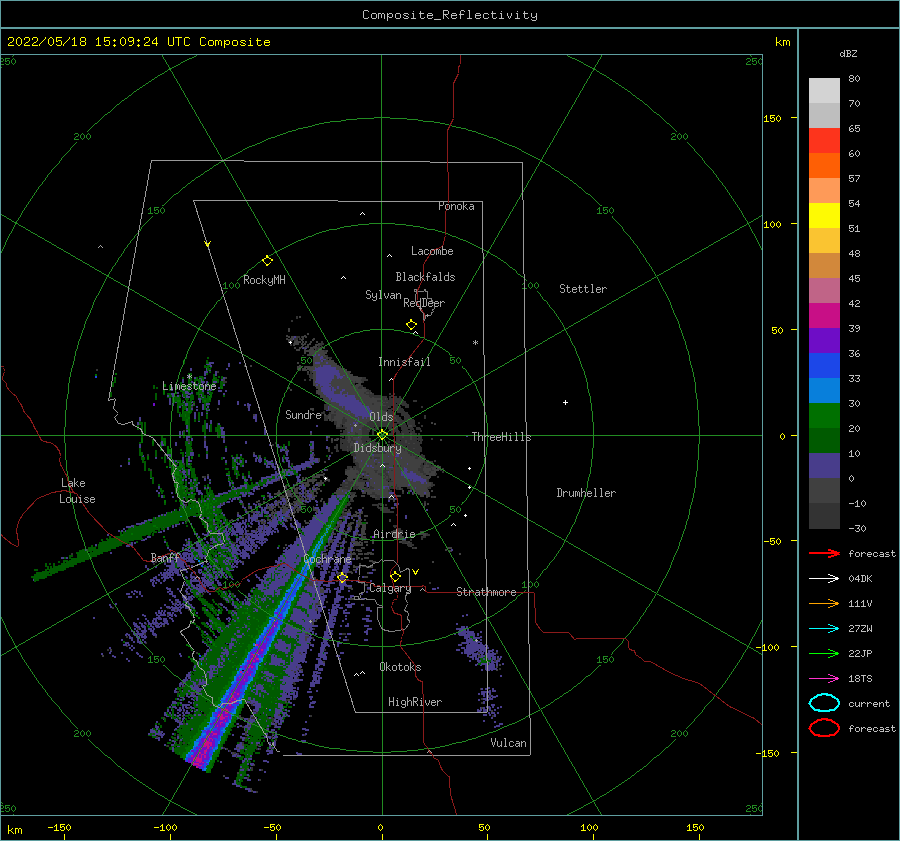Click the dBZ legend heading
Screen dimensions: 900x841
pyautogui.click(x=848, y=53)
